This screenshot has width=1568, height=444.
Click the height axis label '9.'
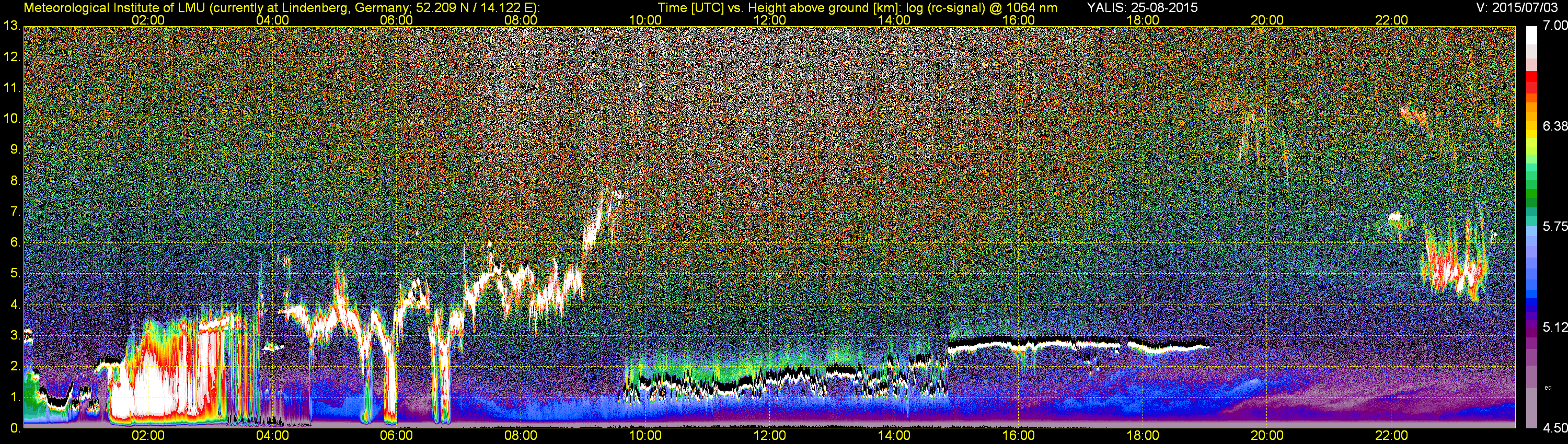[15, 149]
